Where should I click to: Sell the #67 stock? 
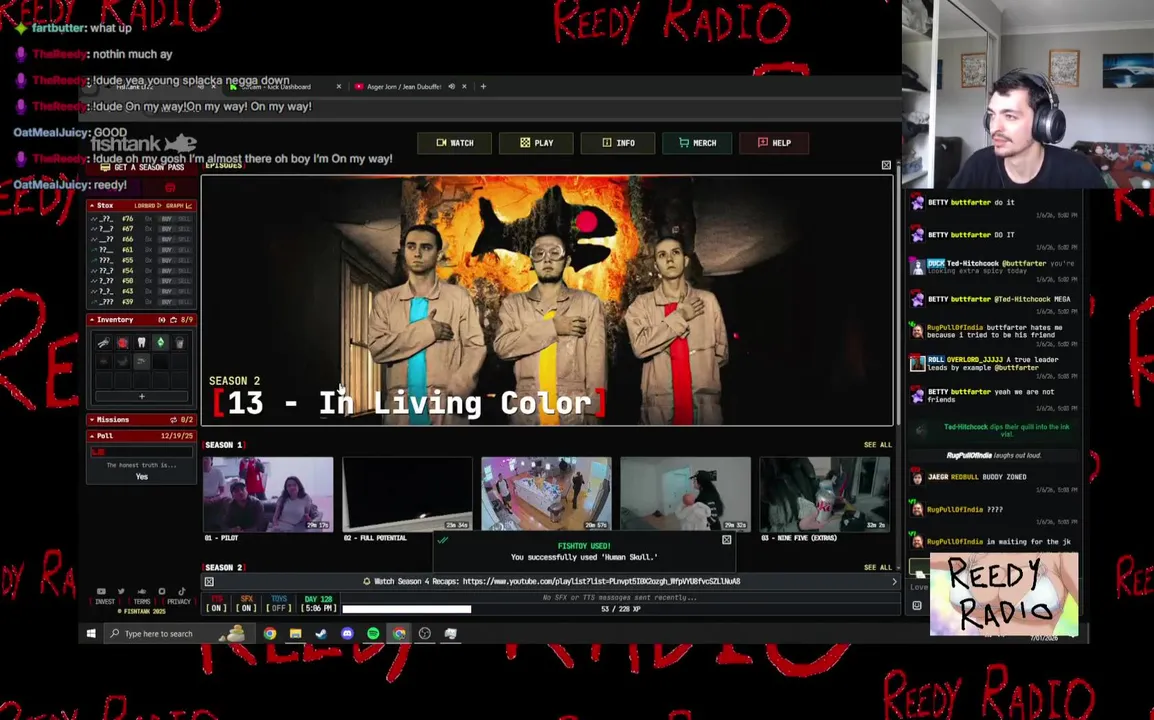[184, 229]
